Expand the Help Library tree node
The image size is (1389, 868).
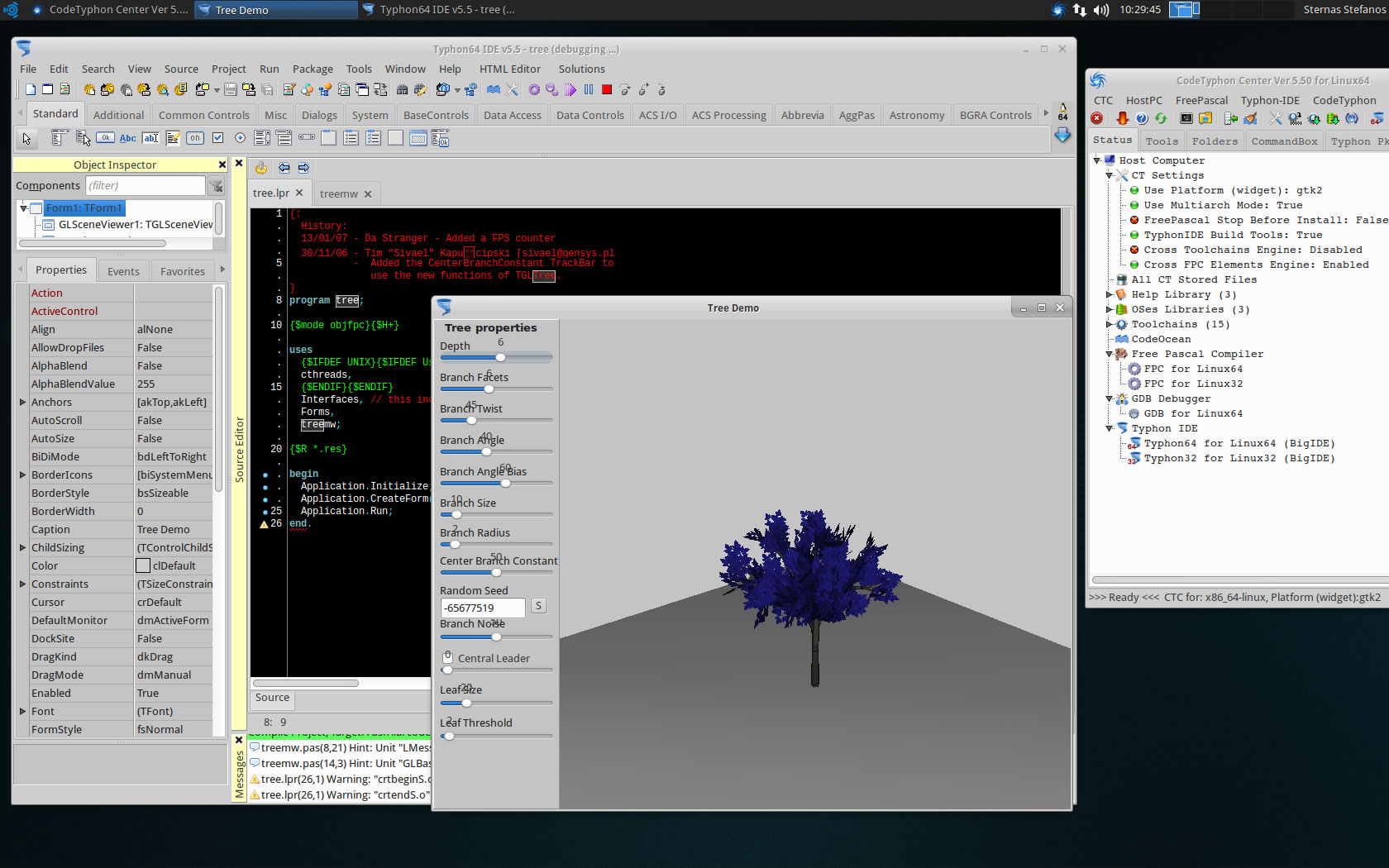pos(1110,294)
